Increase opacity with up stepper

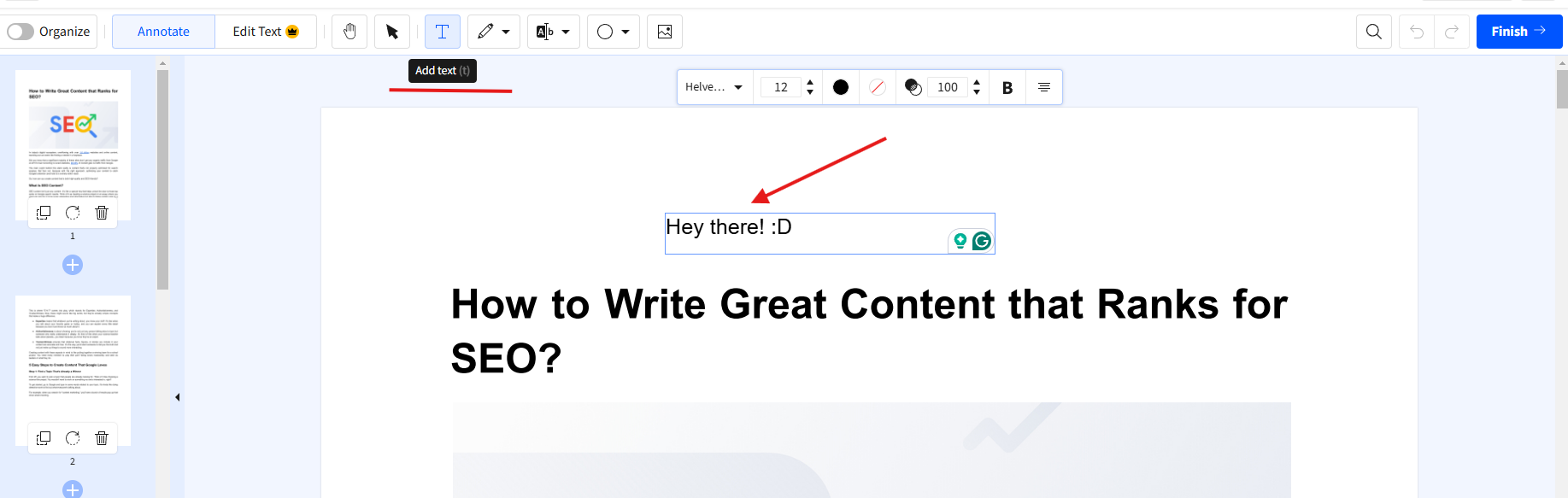point(977,82)
